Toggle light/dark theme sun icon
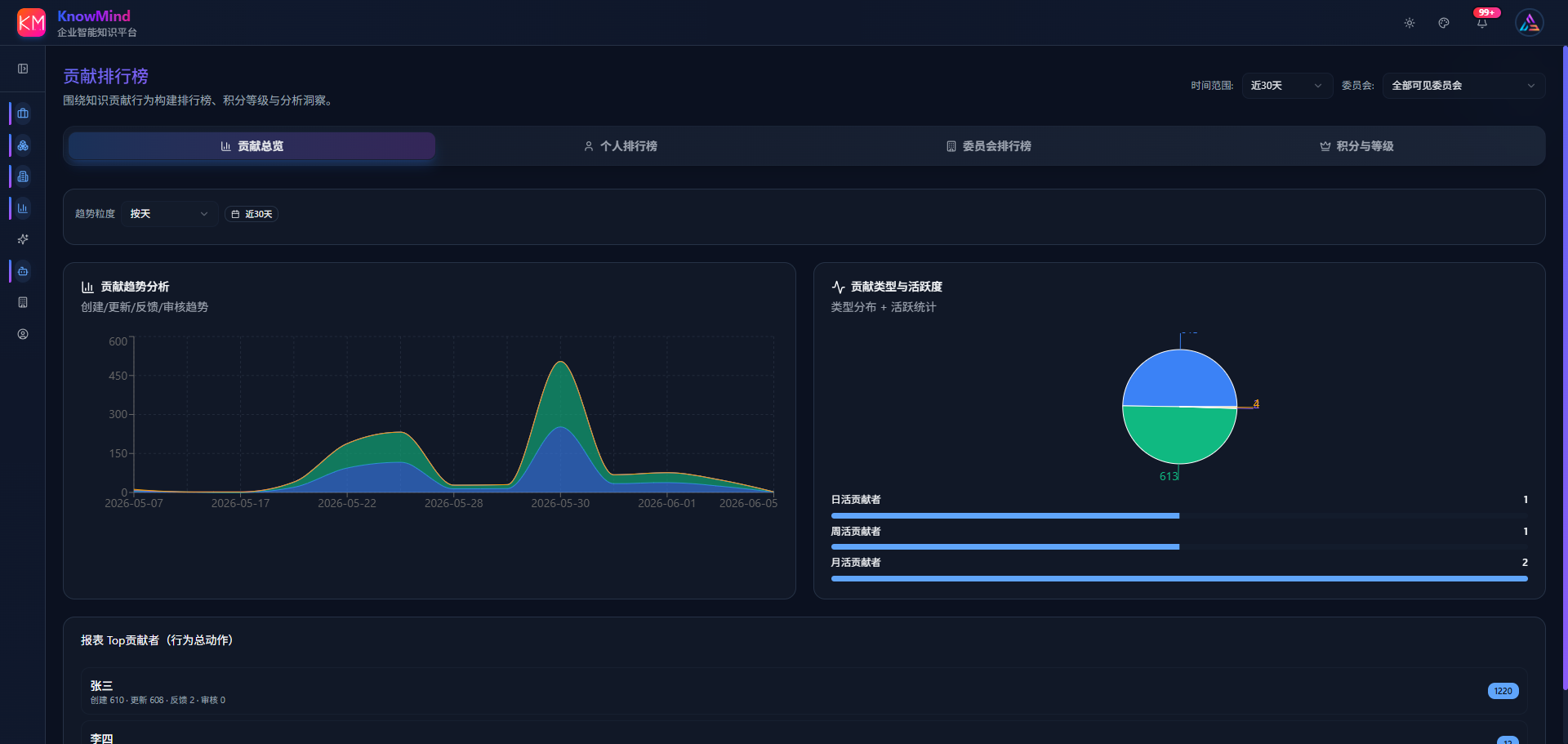The height and width of the screenshot is (744, 1568). tap(1410, 23)
